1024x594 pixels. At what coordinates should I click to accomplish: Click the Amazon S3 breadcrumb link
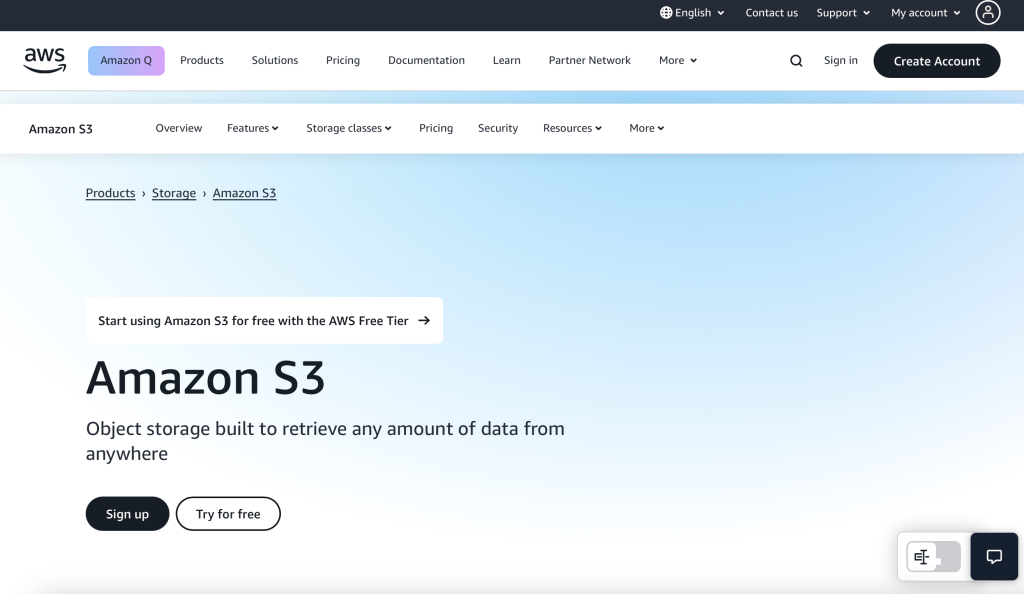[244, 193]
